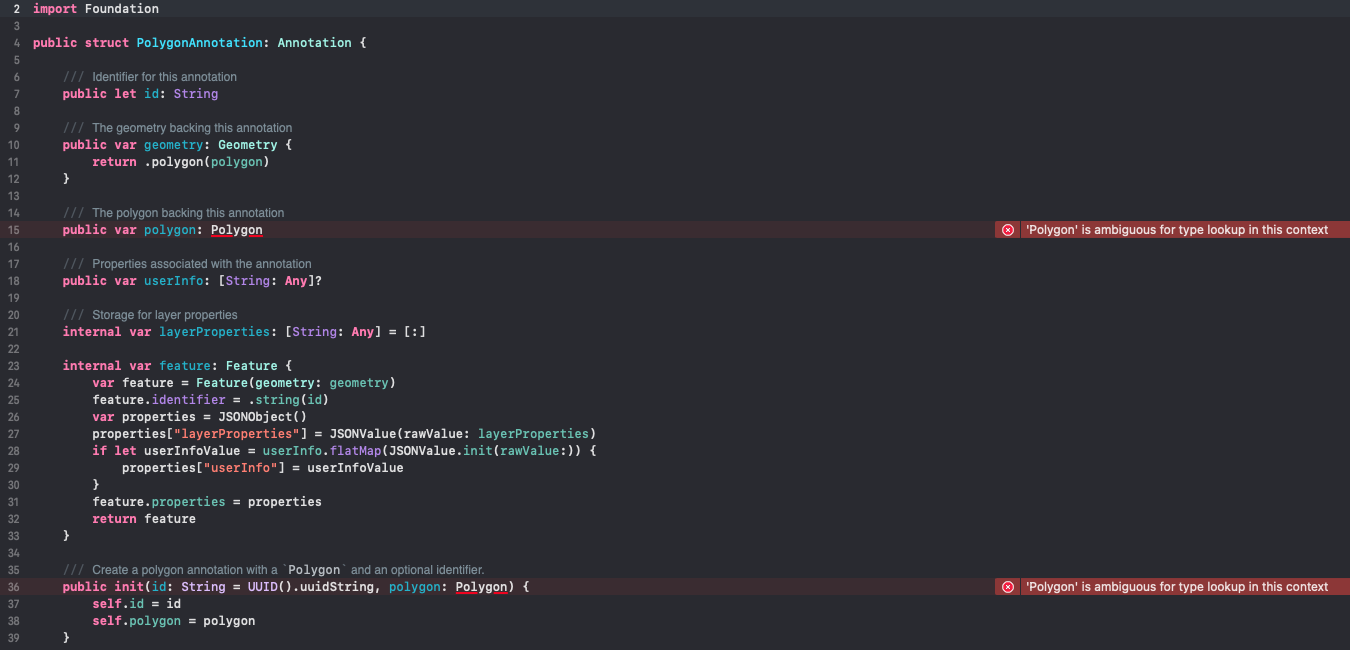Click 'feature.properties' on line 31

pyautogui.click(x=159, y=502)
